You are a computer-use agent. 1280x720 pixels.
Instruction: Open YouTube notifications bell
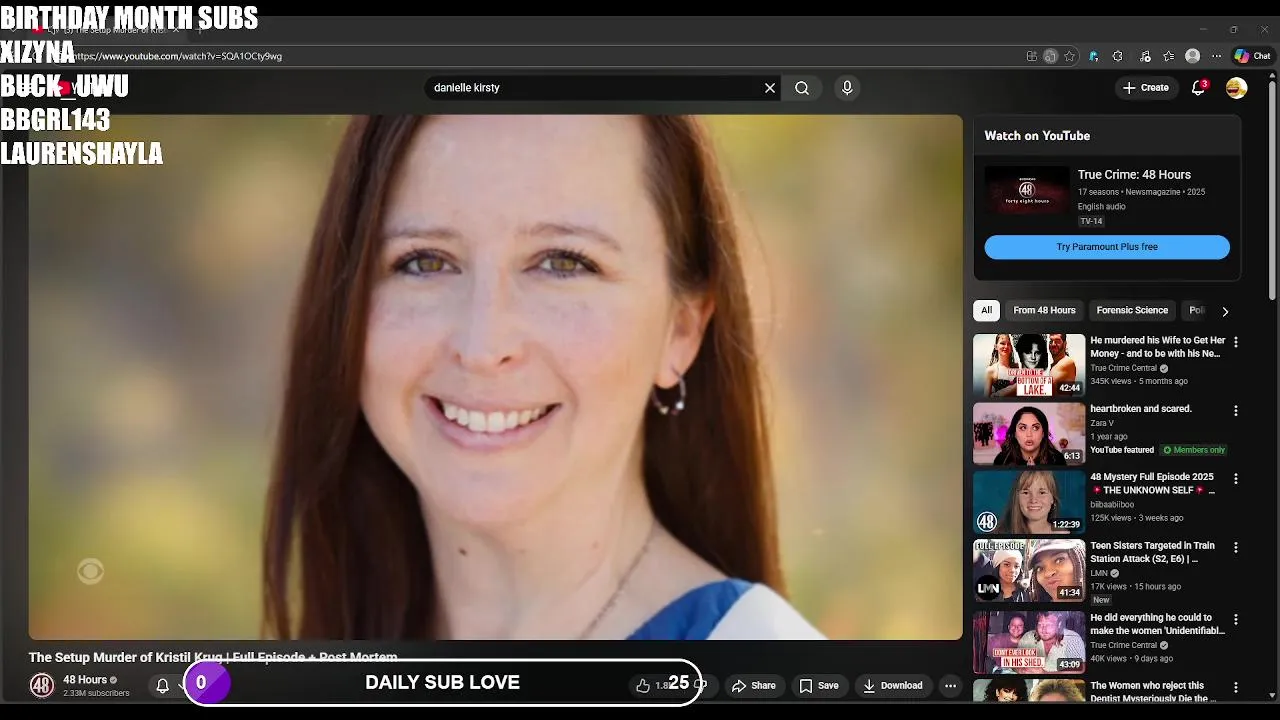click(x=1198, y=88)
